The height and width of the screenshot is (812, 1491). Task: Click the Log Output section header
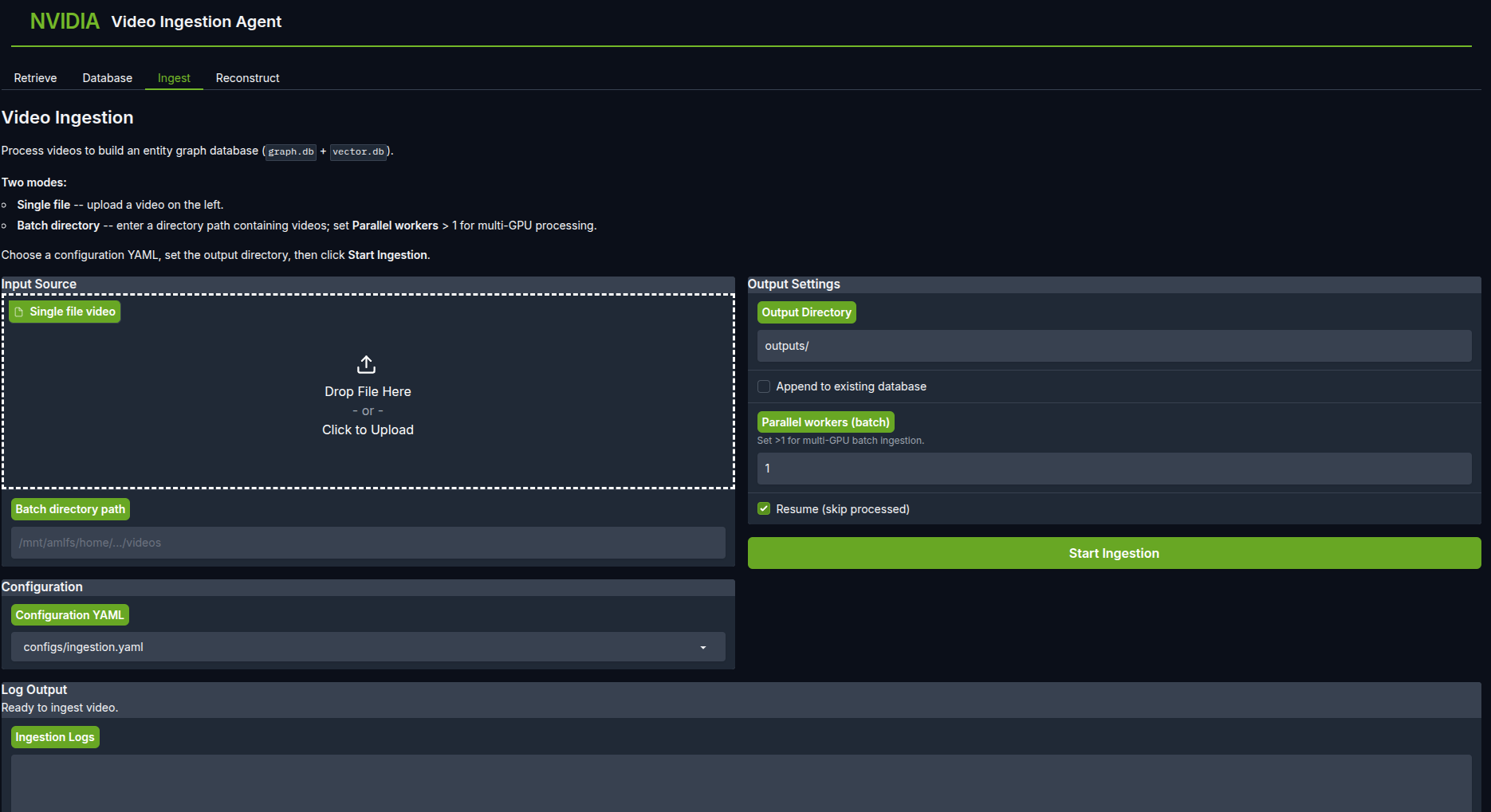tap(34, 690)
